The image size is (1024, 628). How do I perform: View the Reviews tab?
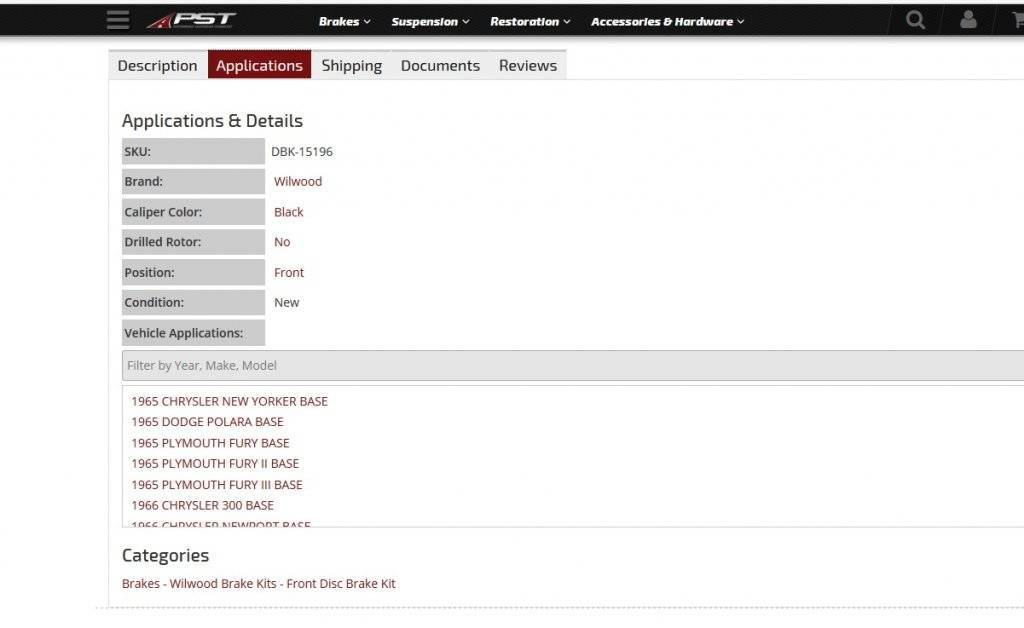[528, 65]
